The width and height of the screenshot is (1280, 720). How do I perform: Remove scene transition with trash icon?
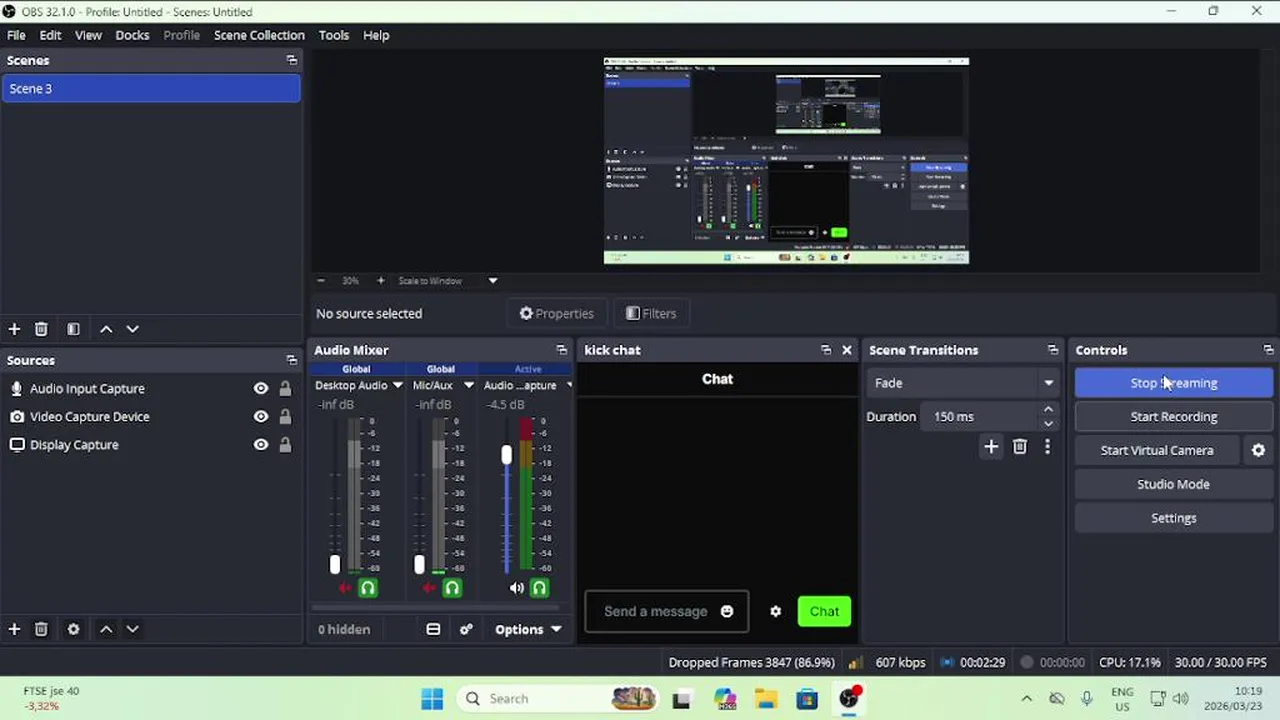coord(1020,447)
